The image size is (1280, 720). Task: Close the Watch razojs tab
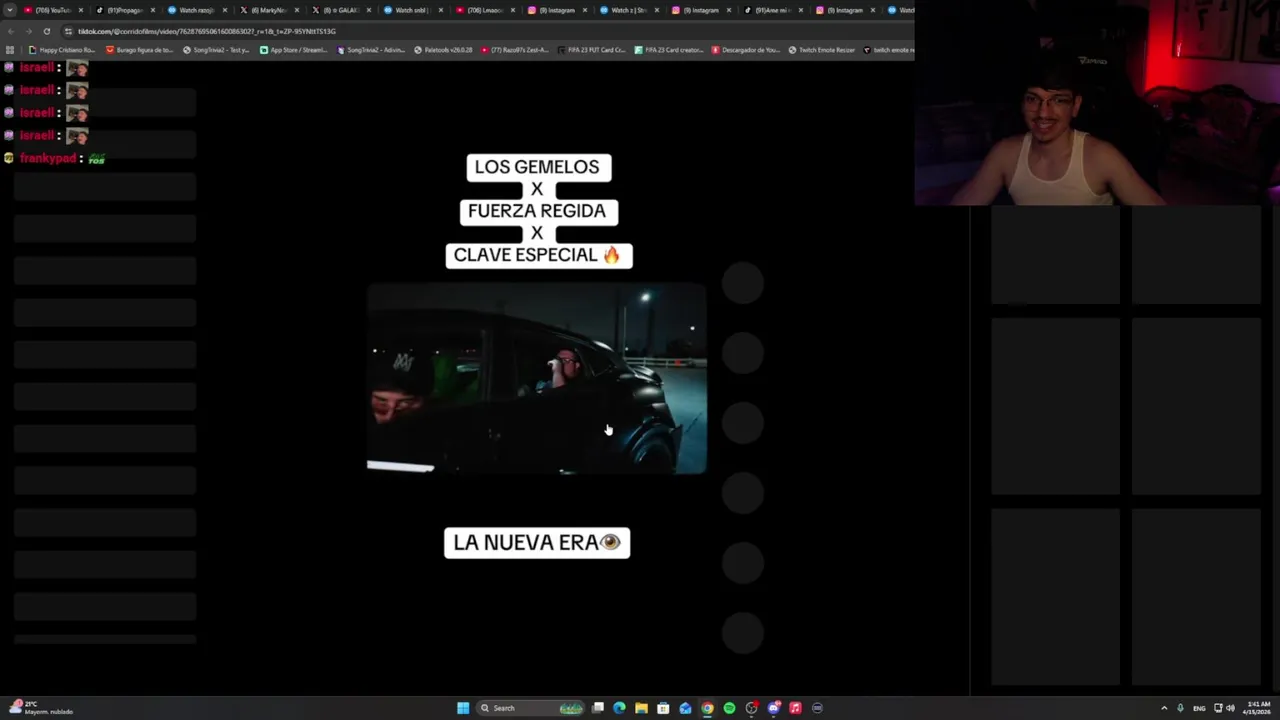pos(225,10)
